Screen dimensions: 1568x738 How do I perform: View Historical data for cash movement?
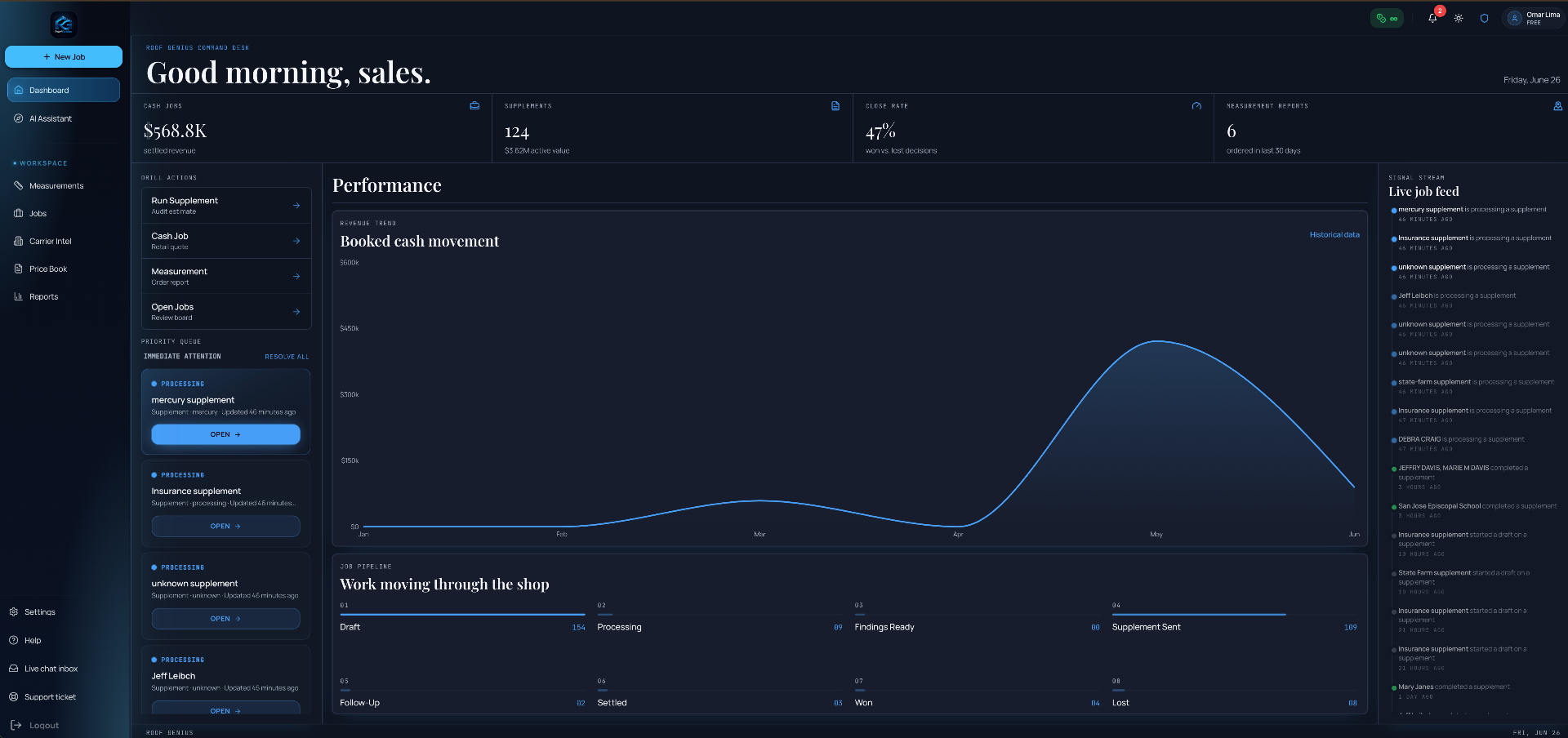1334,234
